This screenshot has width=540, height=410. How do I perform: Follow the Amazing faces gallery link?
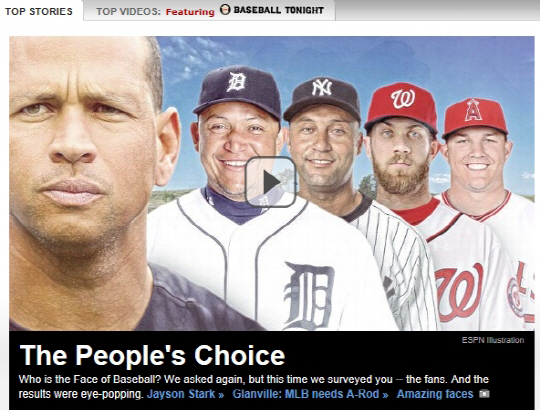pyautogui.click(x=435, y=394)
